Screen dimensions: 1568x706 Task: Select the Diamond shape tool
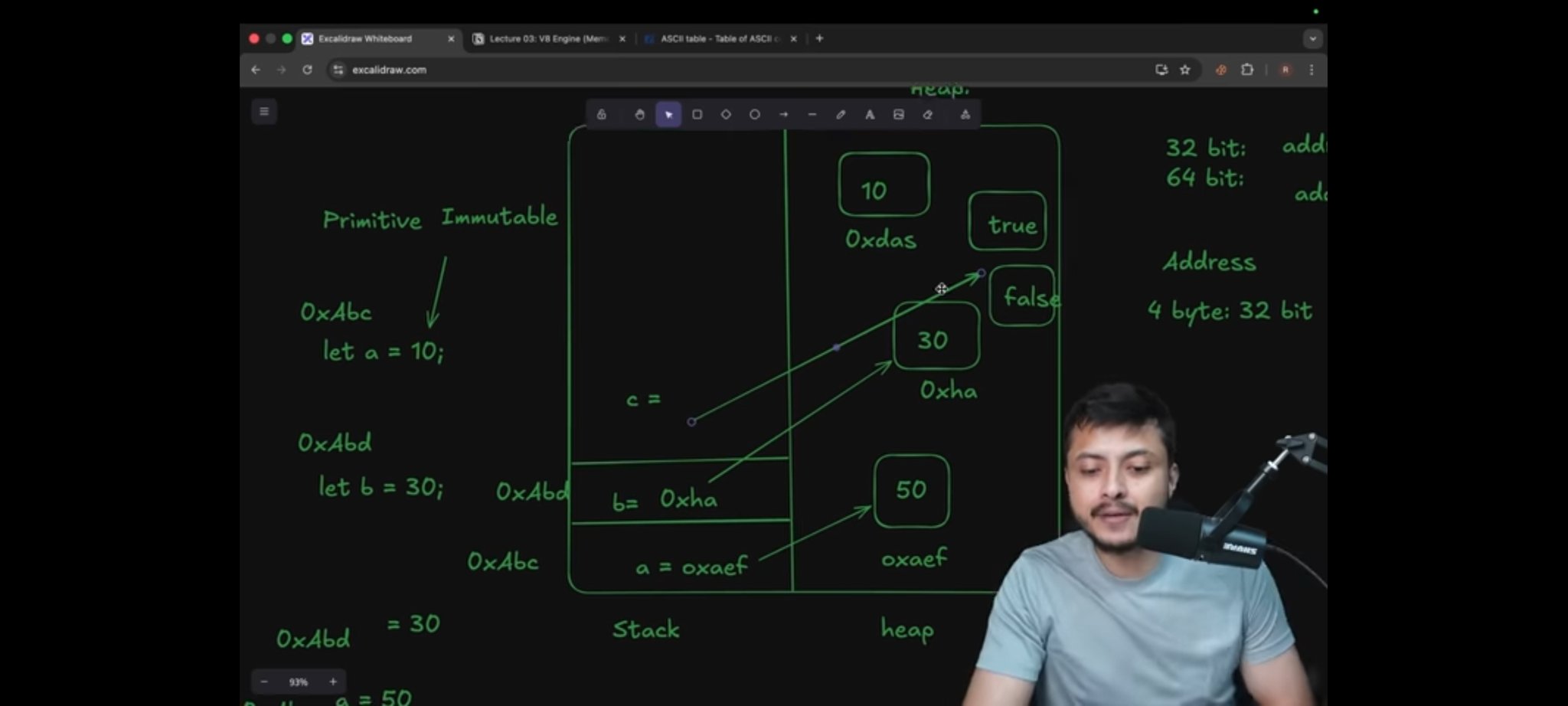click(726, 115)
